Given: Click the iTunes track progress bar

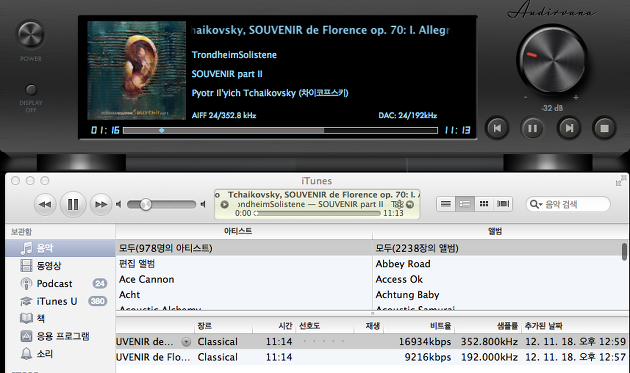Looking at the screenshot, I should click(318, 213).
